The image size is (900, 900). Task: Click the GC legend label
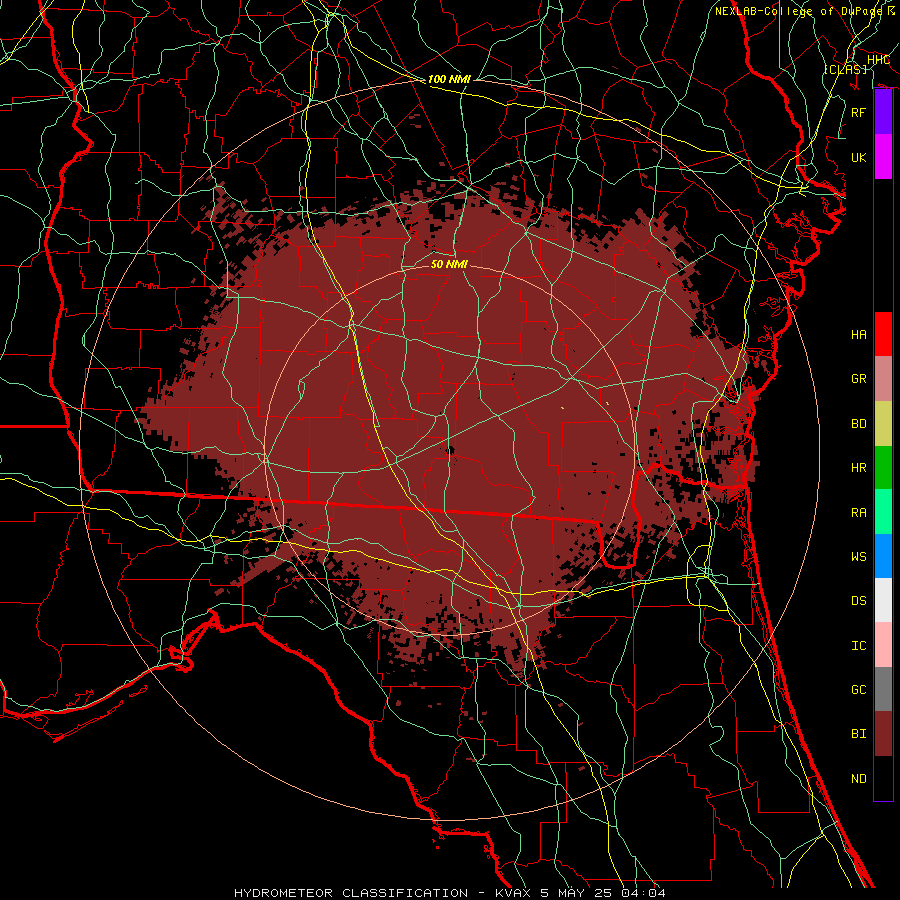click(x=859, y=690)
